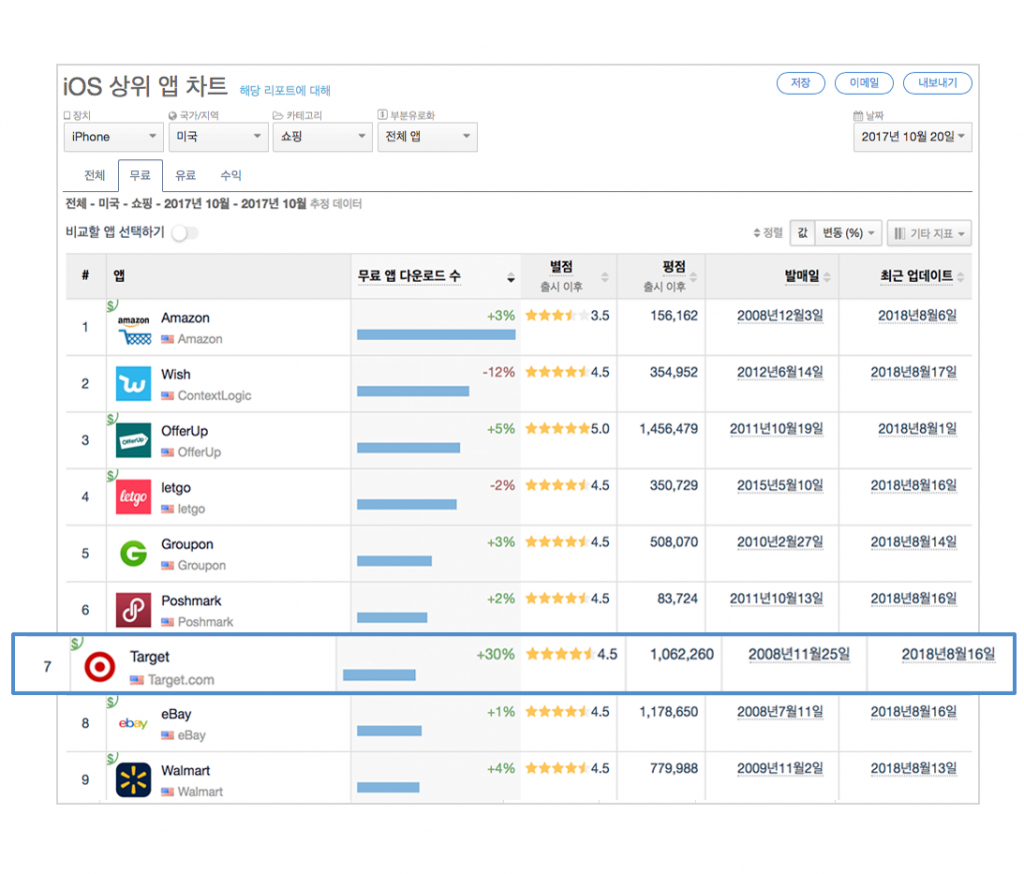Screen dimensions: 1024x874
Task: Click the columns icon in 기타 지표
Action: click(x=900, y=234)
